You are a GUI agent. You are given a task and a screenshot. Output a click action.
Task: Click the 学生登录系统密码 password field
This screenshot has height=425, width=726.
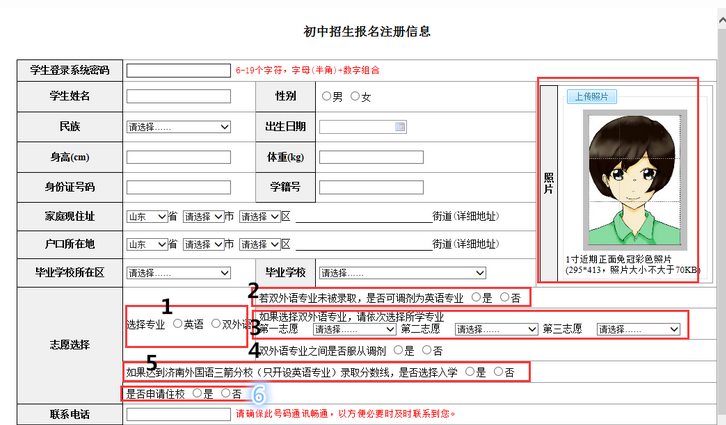(178, 70)
